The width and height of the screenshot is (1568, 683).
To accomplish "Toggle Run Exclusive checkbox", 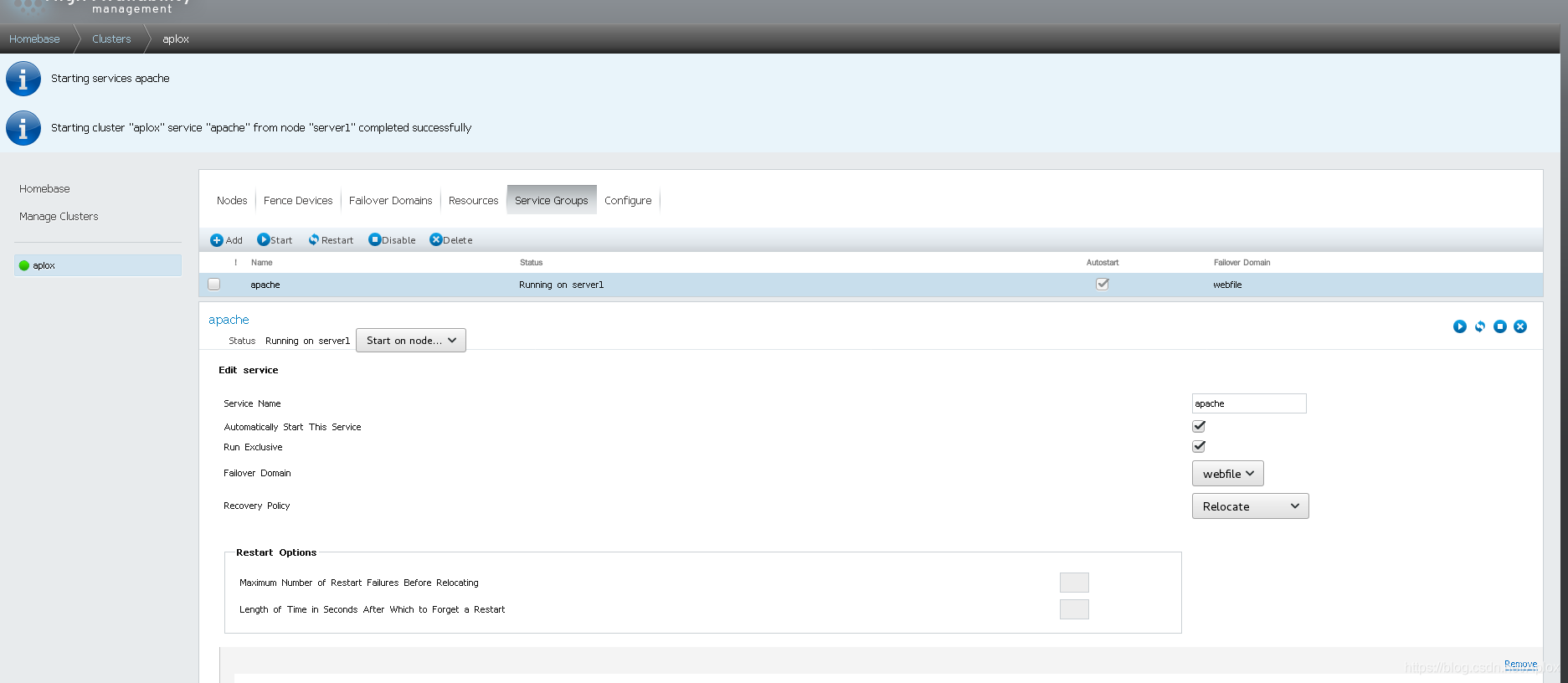I will tap(1199, 446).
